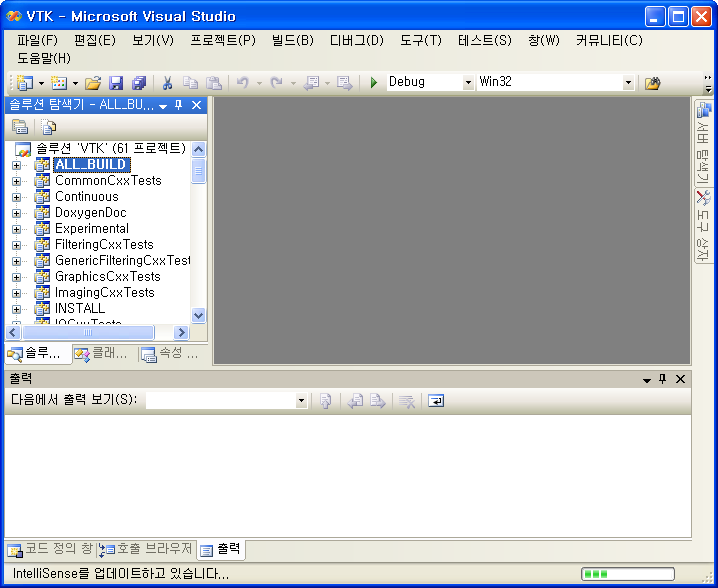This screenshot has height=588, width=718.
Task: Open the 빌드(B) menu
Action: click(x=293, y=40)
